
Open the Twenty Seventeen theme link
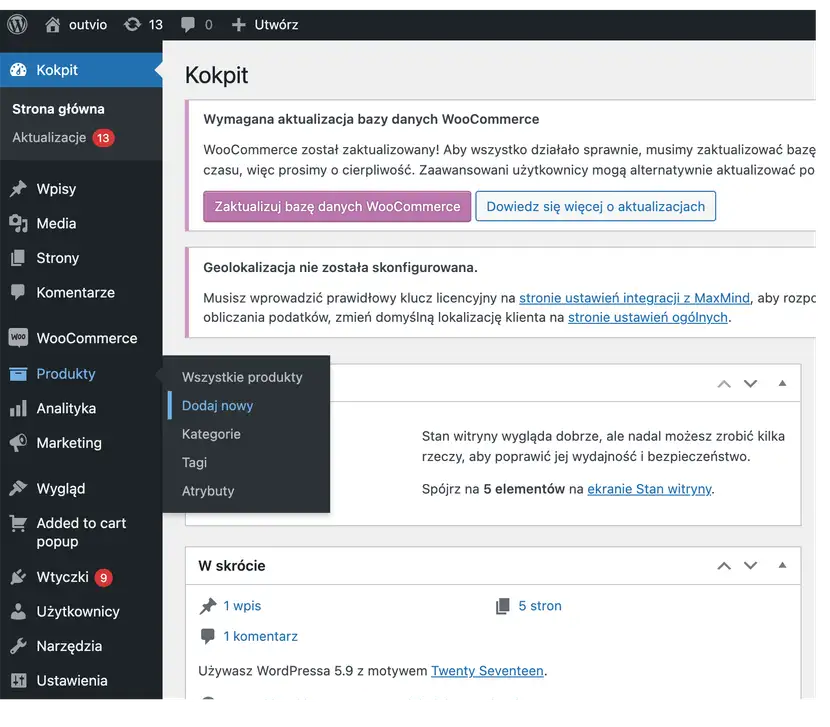[488, 671]
